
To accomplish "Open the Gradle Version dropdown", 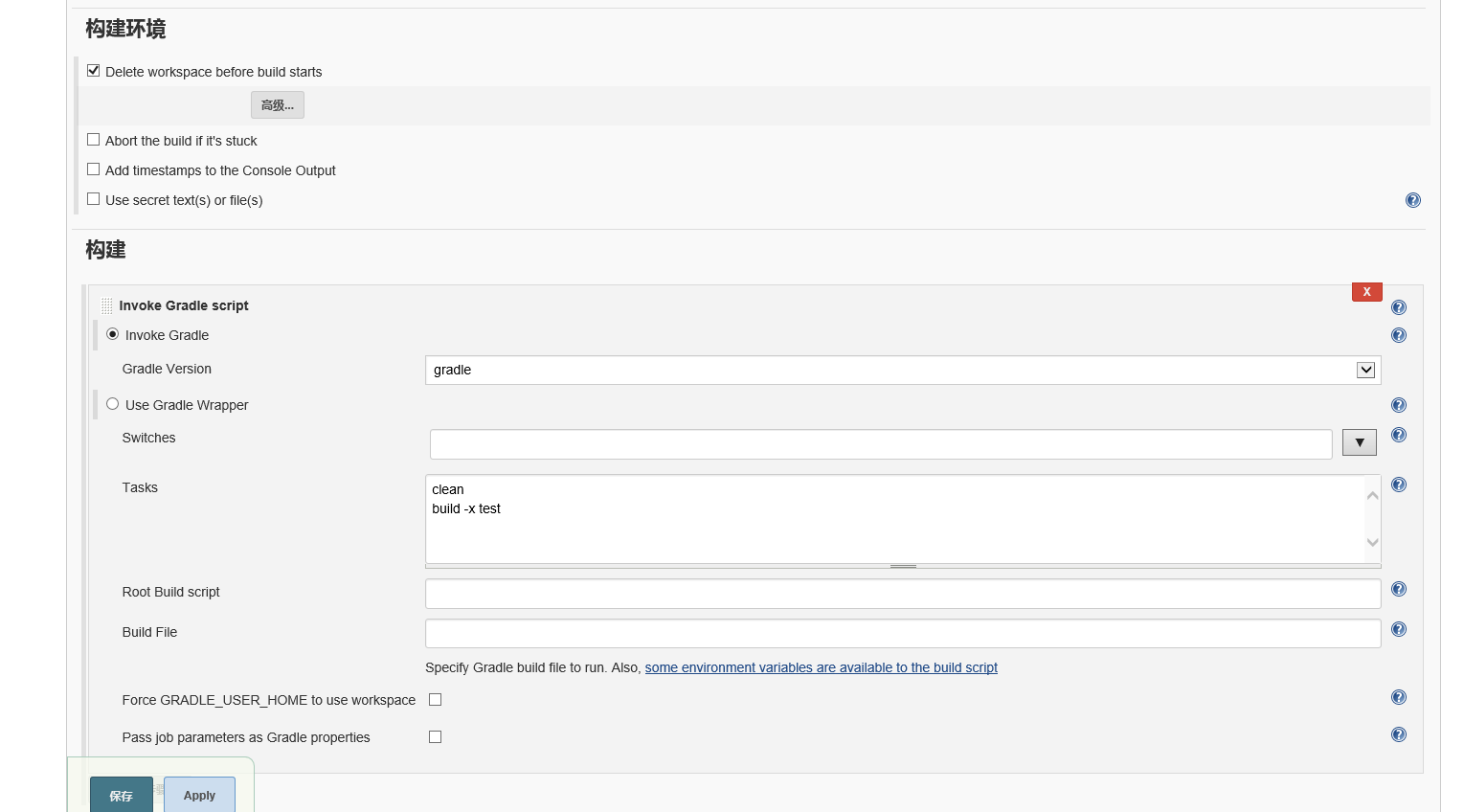I will (1365, 370).
